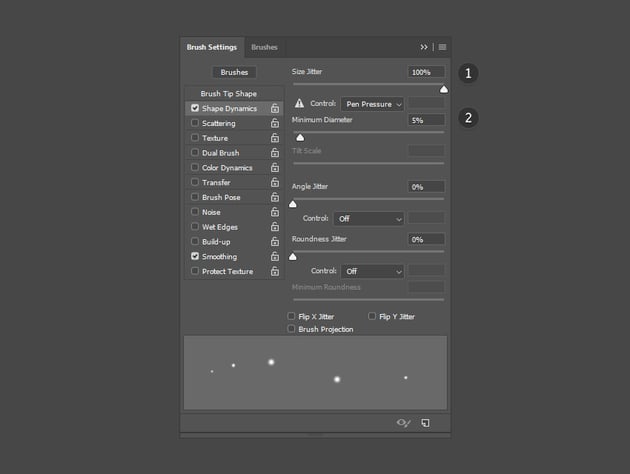Click the lock icon for Transfer
Screen dimensions: 630x474
pyautogui.click(x=275, y=182)
